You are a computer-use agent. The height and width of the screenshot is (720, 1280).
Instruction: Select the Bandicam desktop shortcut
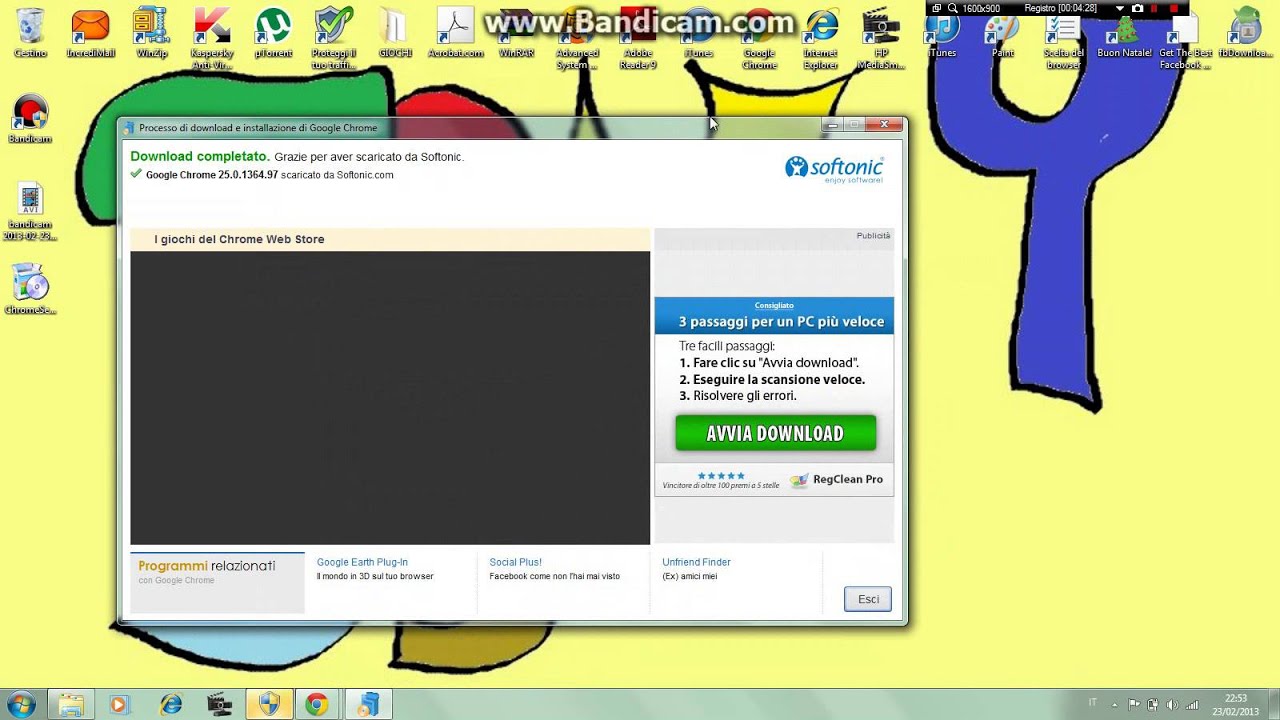pos(30,120)
